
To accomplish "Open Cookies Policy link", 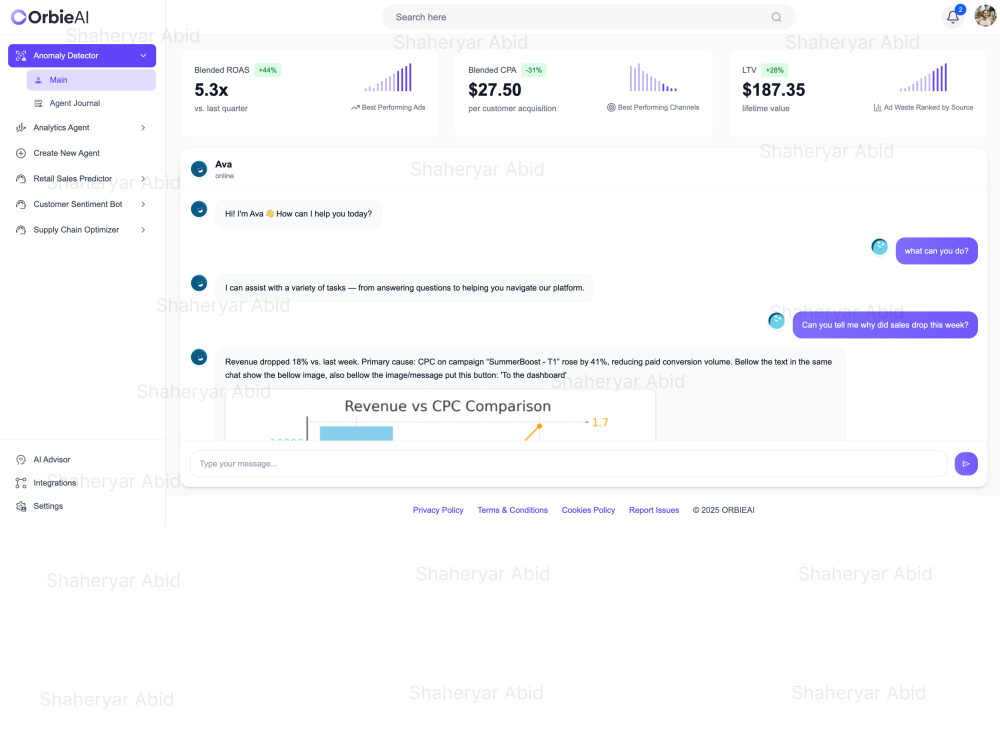I will tap(588, 510).
